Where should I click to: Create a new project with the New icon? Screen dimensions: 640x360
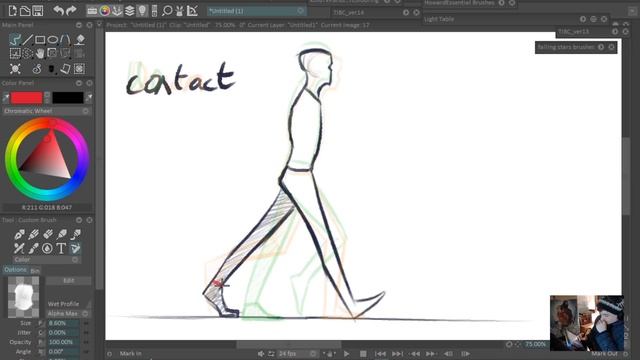13,11
